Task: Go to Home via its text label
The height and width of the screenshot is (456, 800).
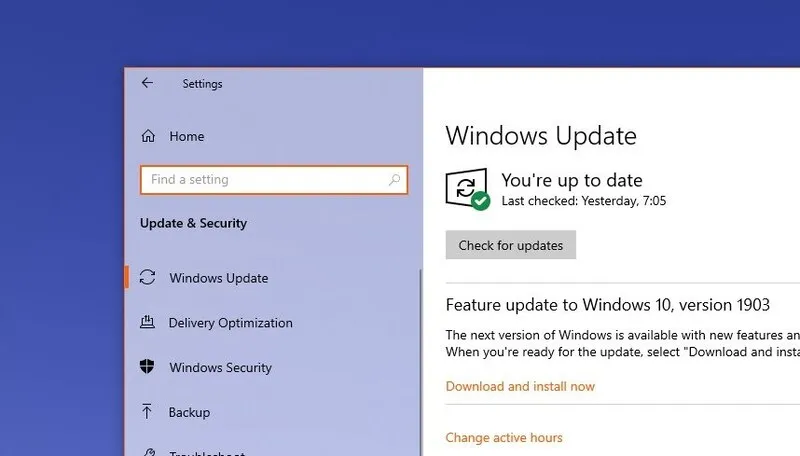Action: click(x=187, y=136)
